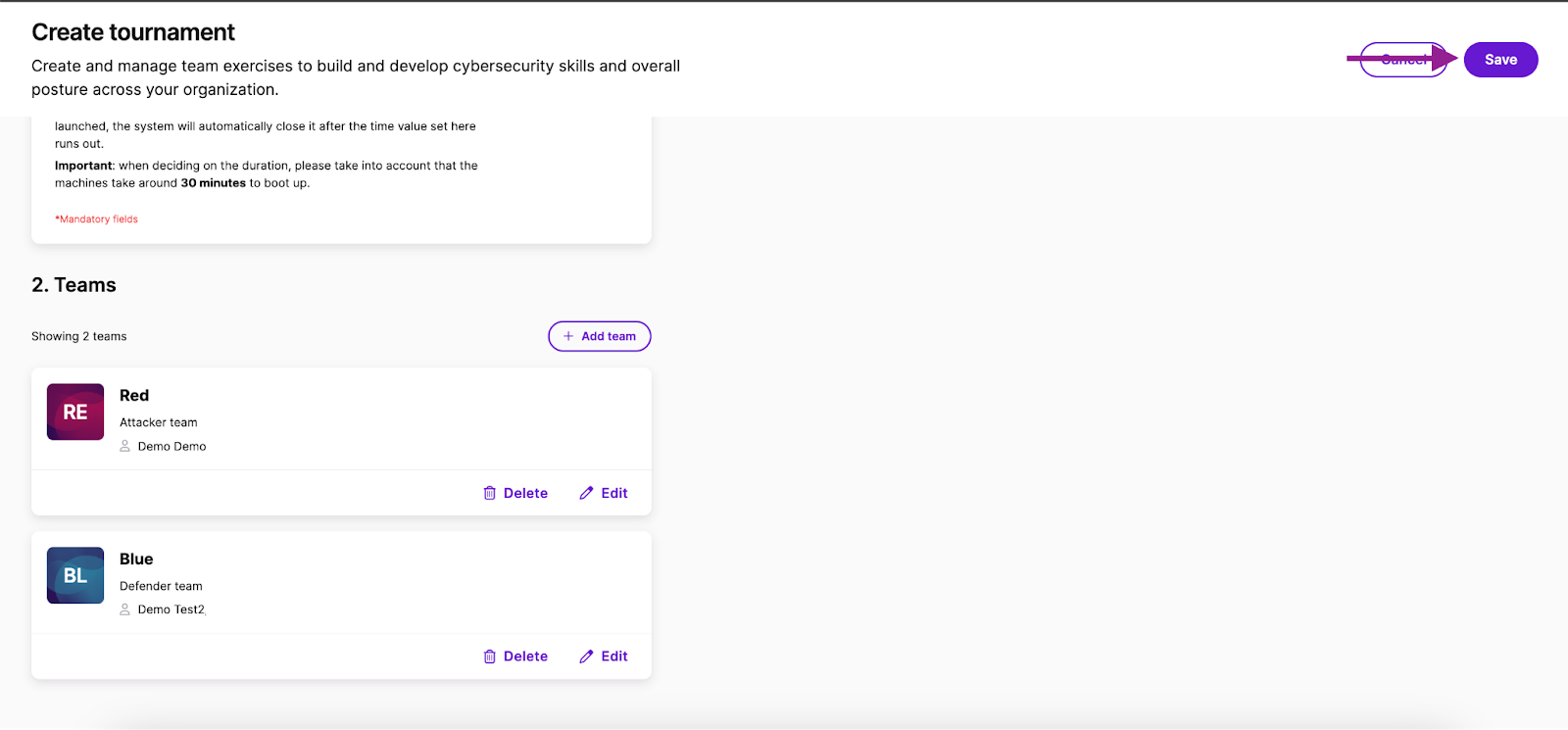
Task: Click the Save button
Action: (1500, 60)
